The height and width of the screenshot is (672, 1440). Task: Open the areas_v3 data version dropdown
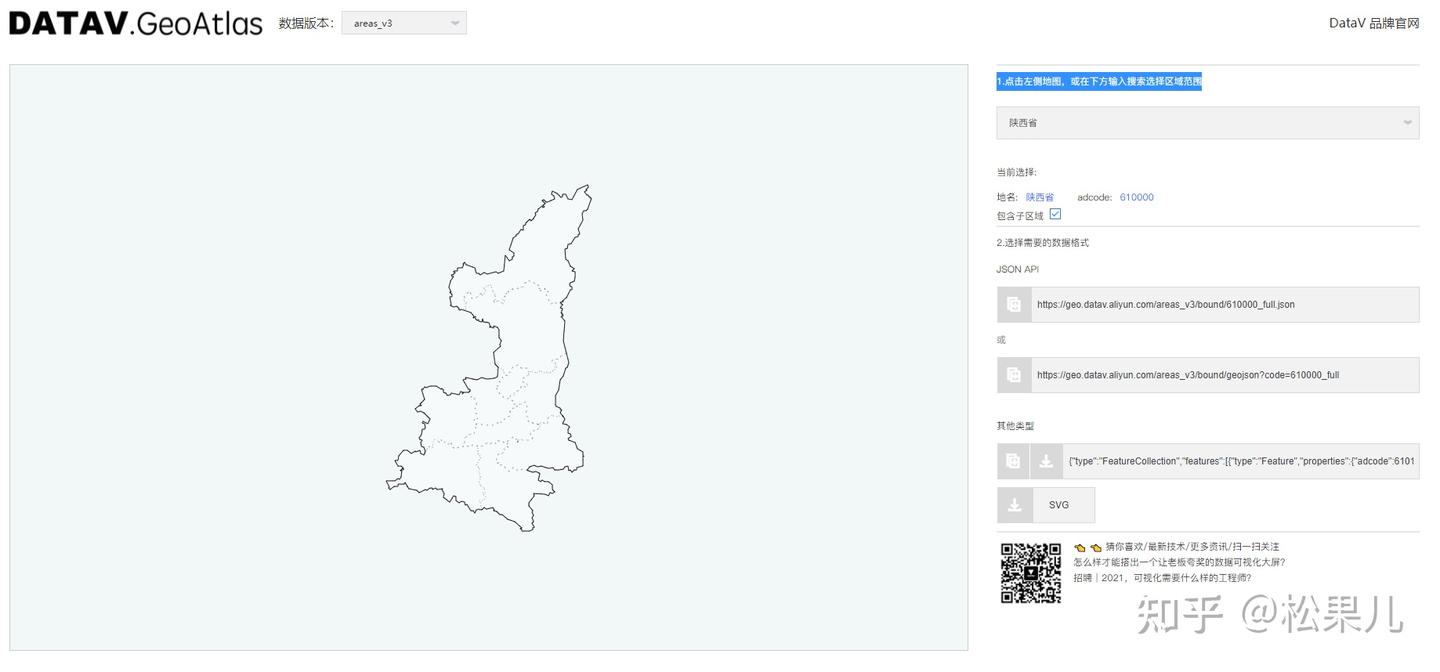coord(403,22)
